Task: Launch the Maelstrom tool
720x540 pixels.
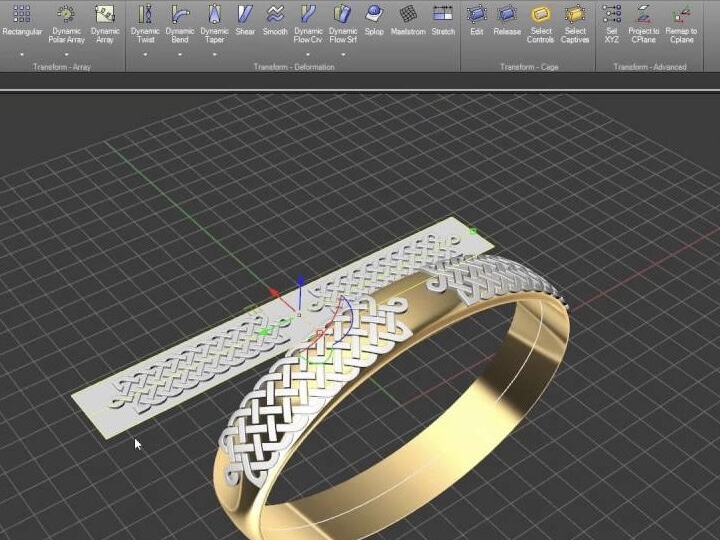Action: pos(408,15)
